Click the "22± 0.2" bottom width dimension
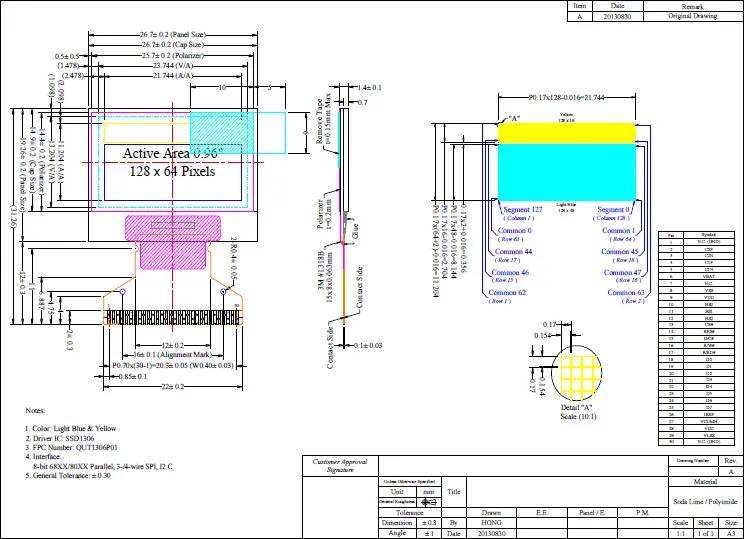The height and width of the screenshot is (539, 744). [173, 387]
